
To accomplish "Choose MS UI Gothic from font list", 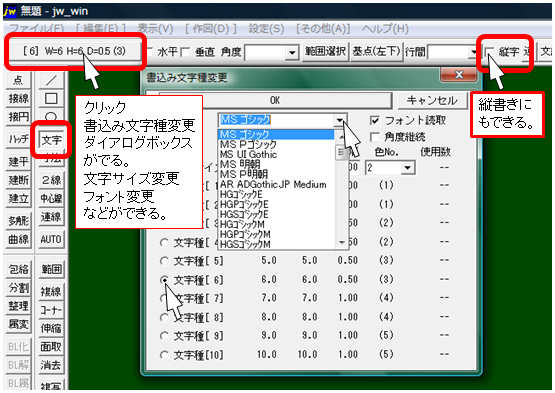I will pyautogui.click(x=248, y=154).
